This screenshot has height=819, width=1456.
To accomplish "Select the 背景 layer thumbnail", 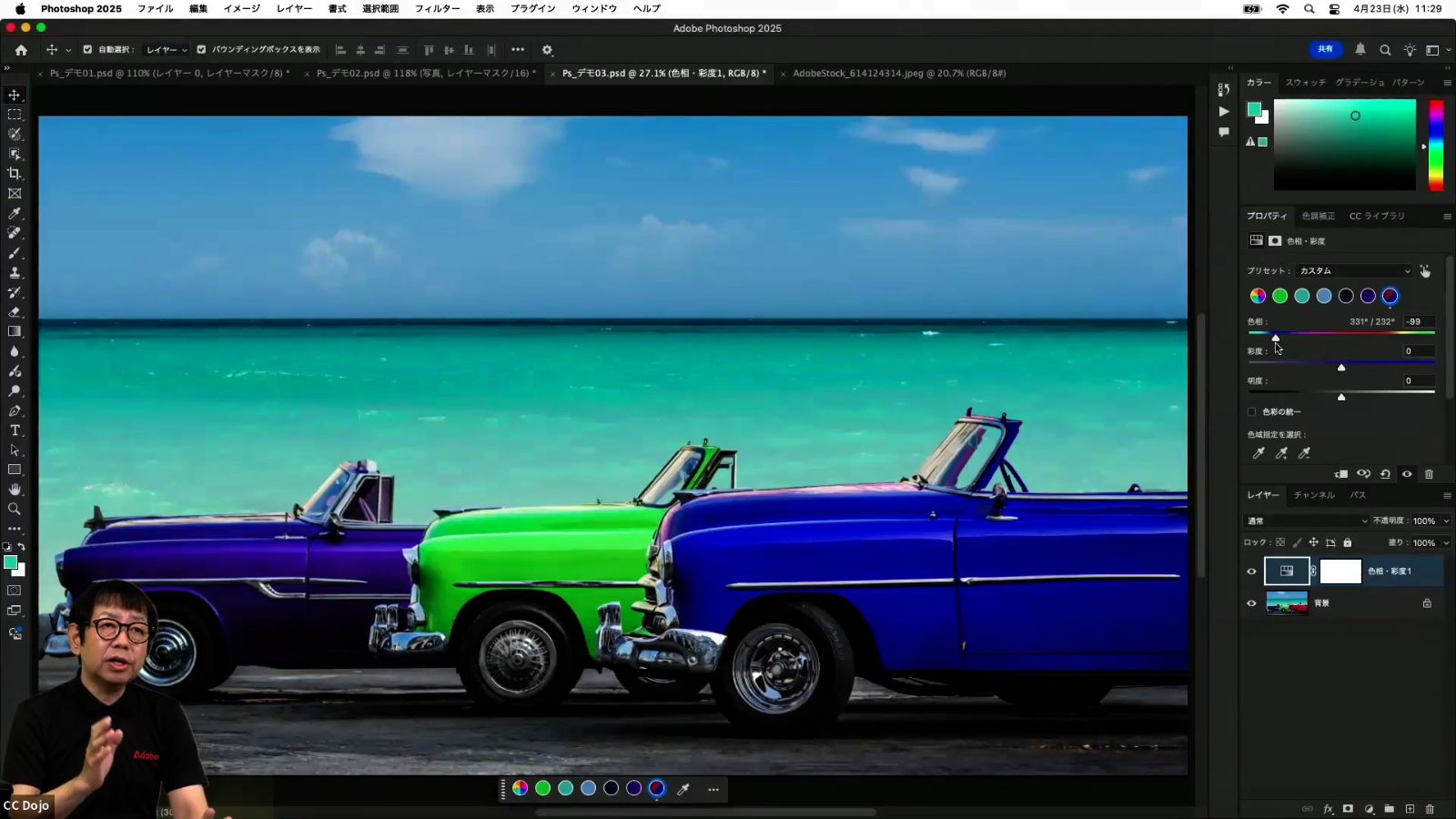I will (x=1287, y=603).
